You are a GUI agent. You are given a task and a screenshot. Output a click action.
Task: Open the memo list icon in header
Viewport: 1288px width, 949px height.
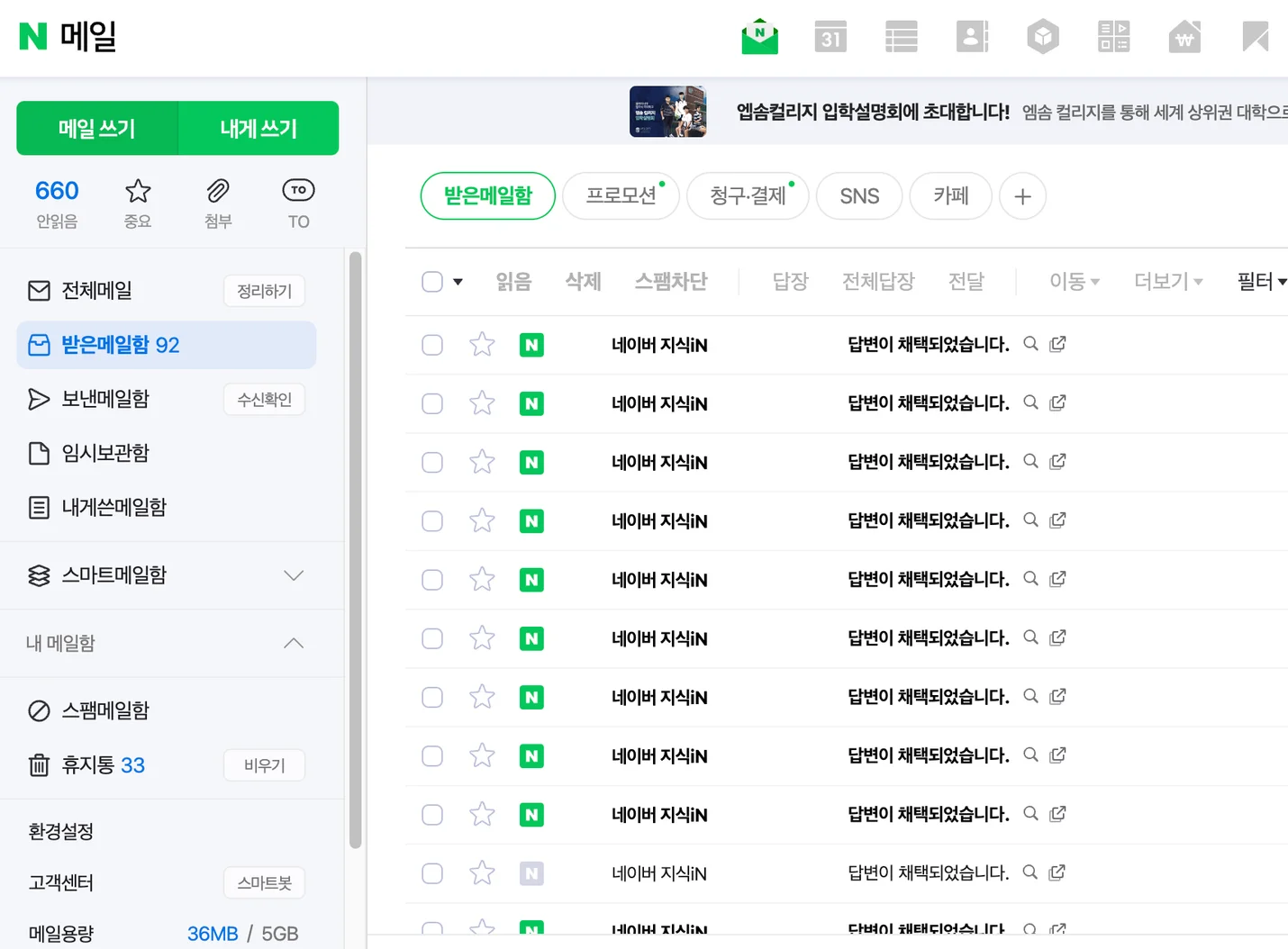pos(902,37)
